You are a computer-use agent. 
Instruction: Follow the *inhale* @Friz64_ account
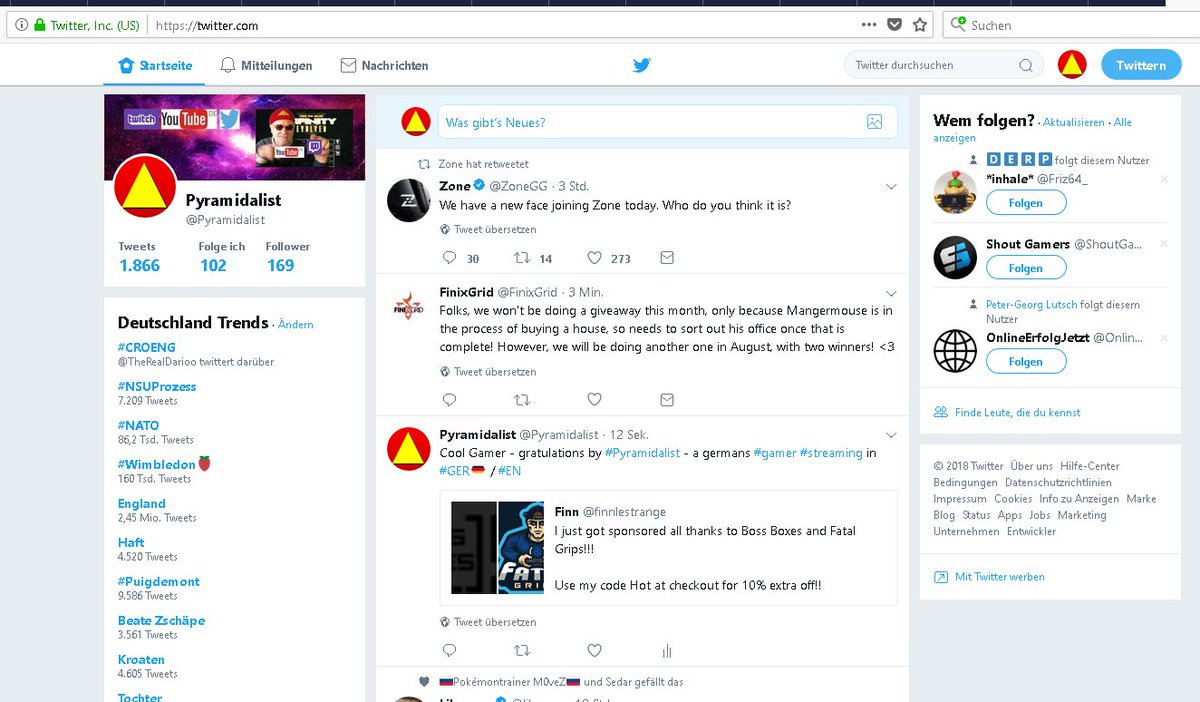[1026, 203]
